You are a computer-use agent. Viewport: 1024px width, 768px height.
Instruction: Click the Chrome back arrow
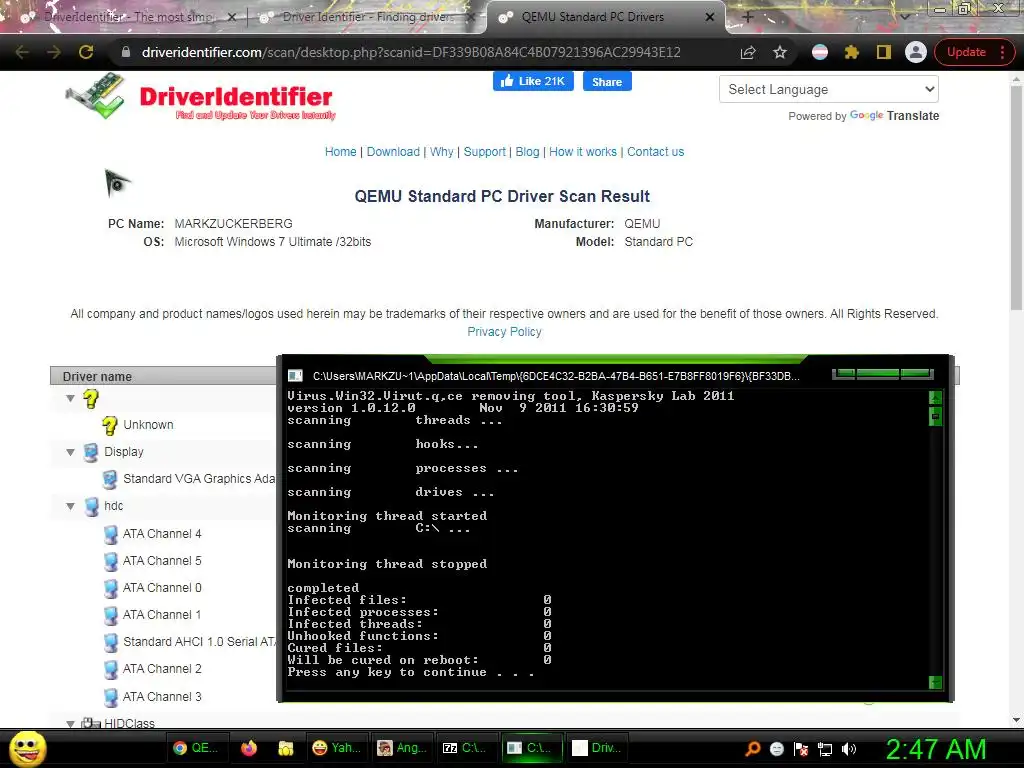point(22,52)
